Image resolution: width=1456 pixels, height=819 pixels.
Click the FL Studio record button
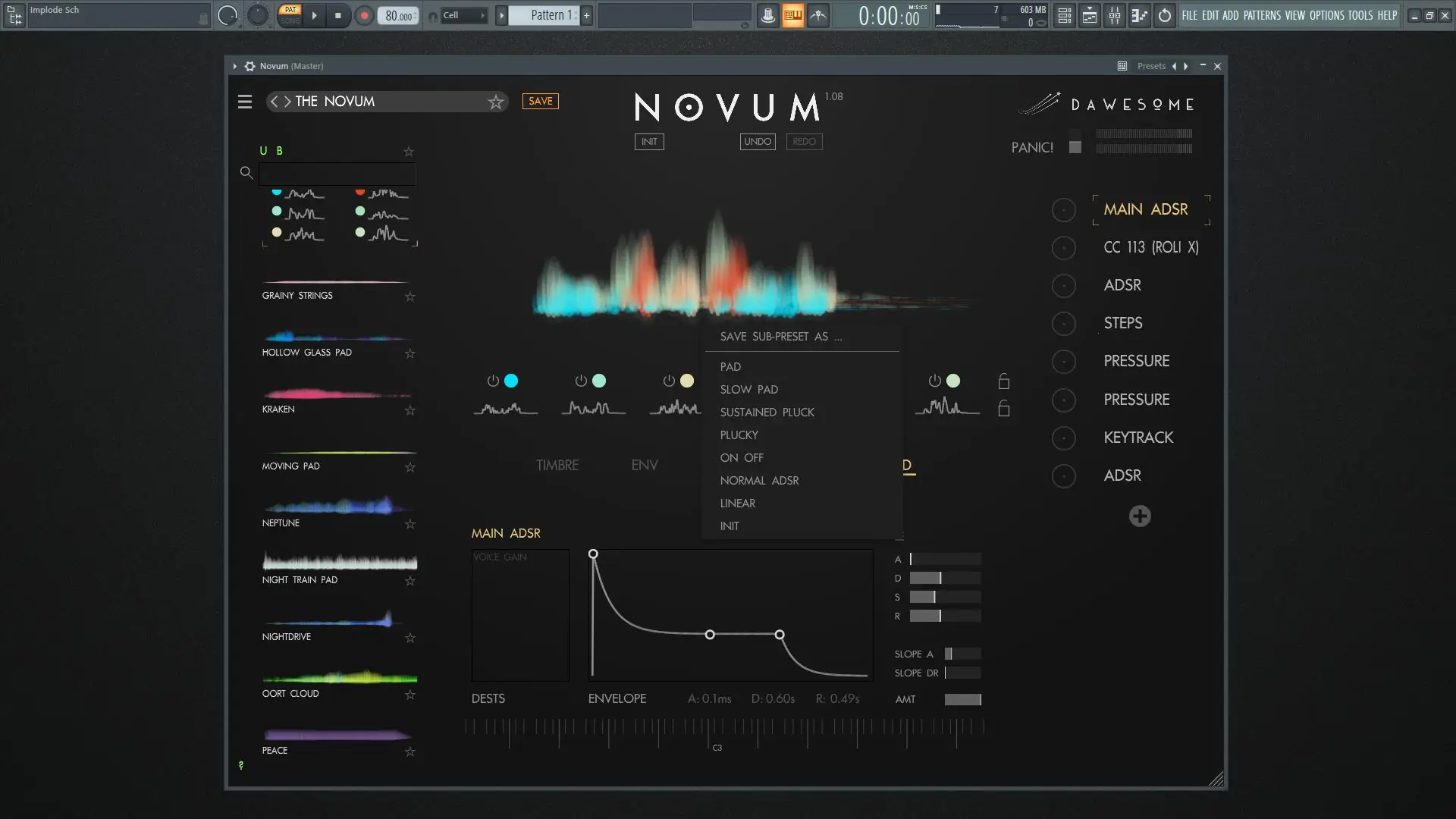pyautogui.click(x=364, y=15)
